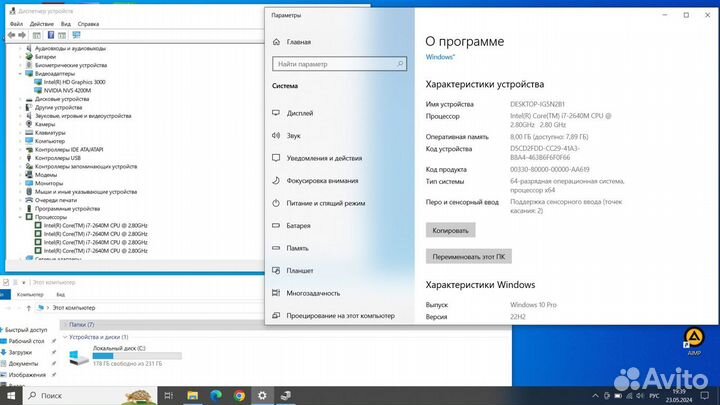Image resolution: width=720 pixels, height=405 pixels.
Task: Open the Windows Start menu
Action: [11, 395]
